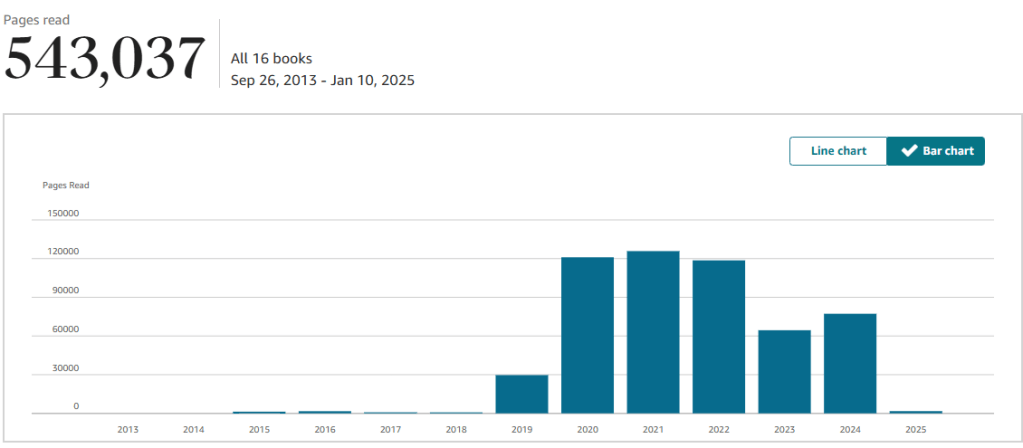Click the Pages Read y-axis title

[x=66, y=185]
